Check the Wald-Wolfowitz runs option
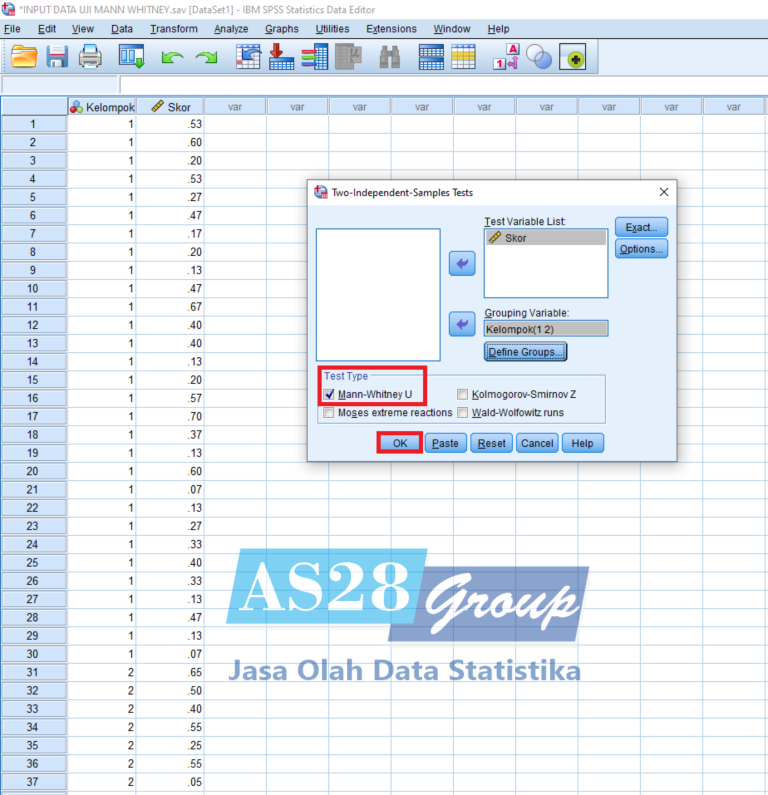Viewport: 768px width, 795px height. coord(463,412)
